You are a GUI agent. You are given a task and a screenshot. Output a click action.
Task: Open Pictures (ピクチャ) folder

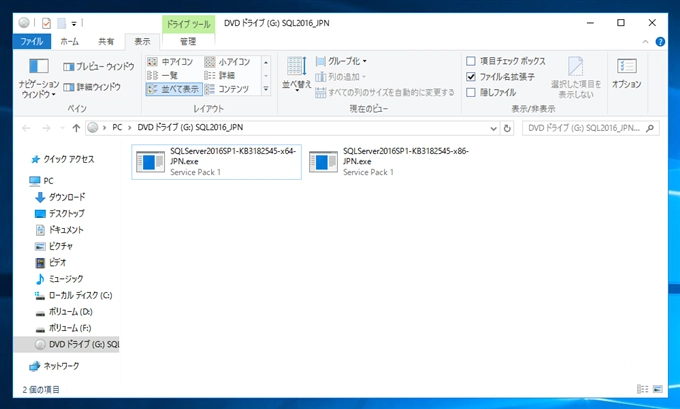pyautogui.click(x=54, y=246)
